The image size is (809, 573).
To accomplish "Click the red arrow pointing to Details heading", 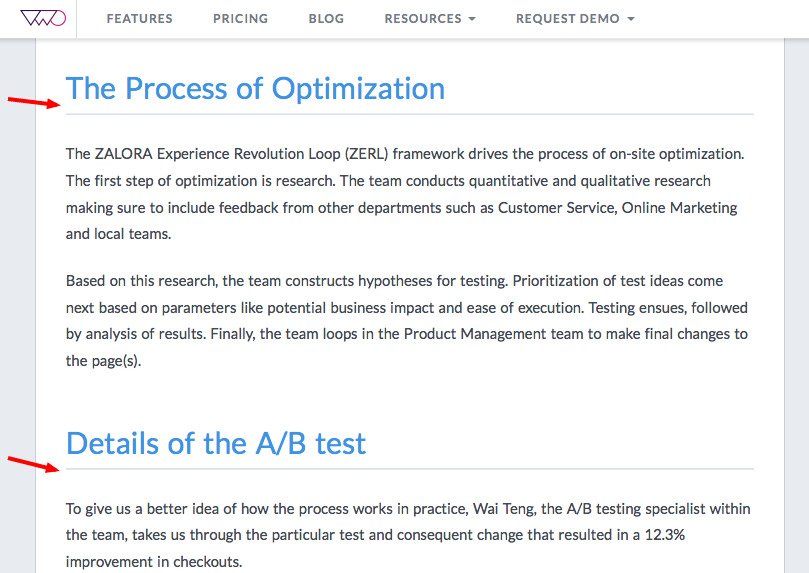I will 34,464.
